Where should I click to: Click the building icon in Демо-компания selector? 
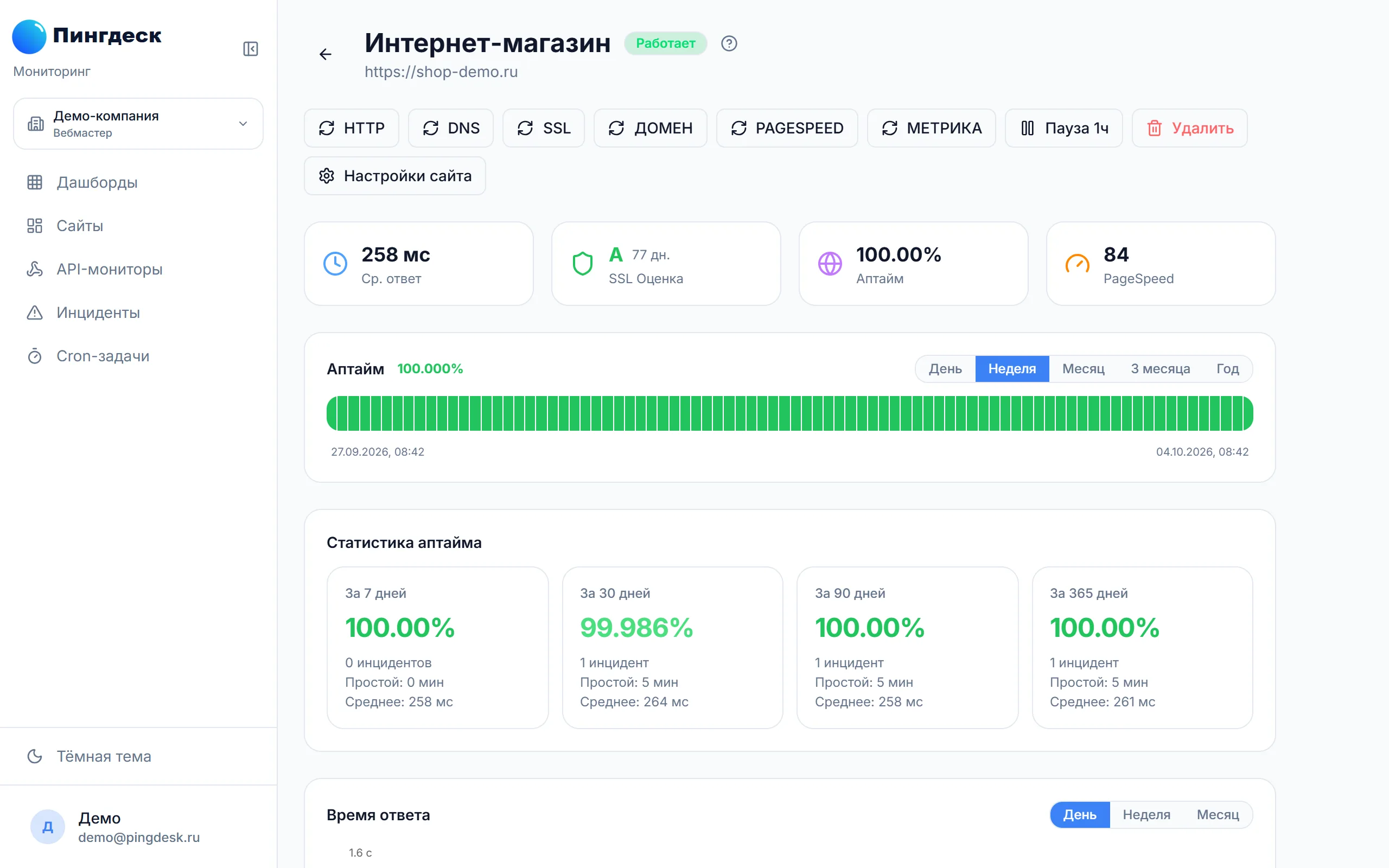click(x=36, y=124)
